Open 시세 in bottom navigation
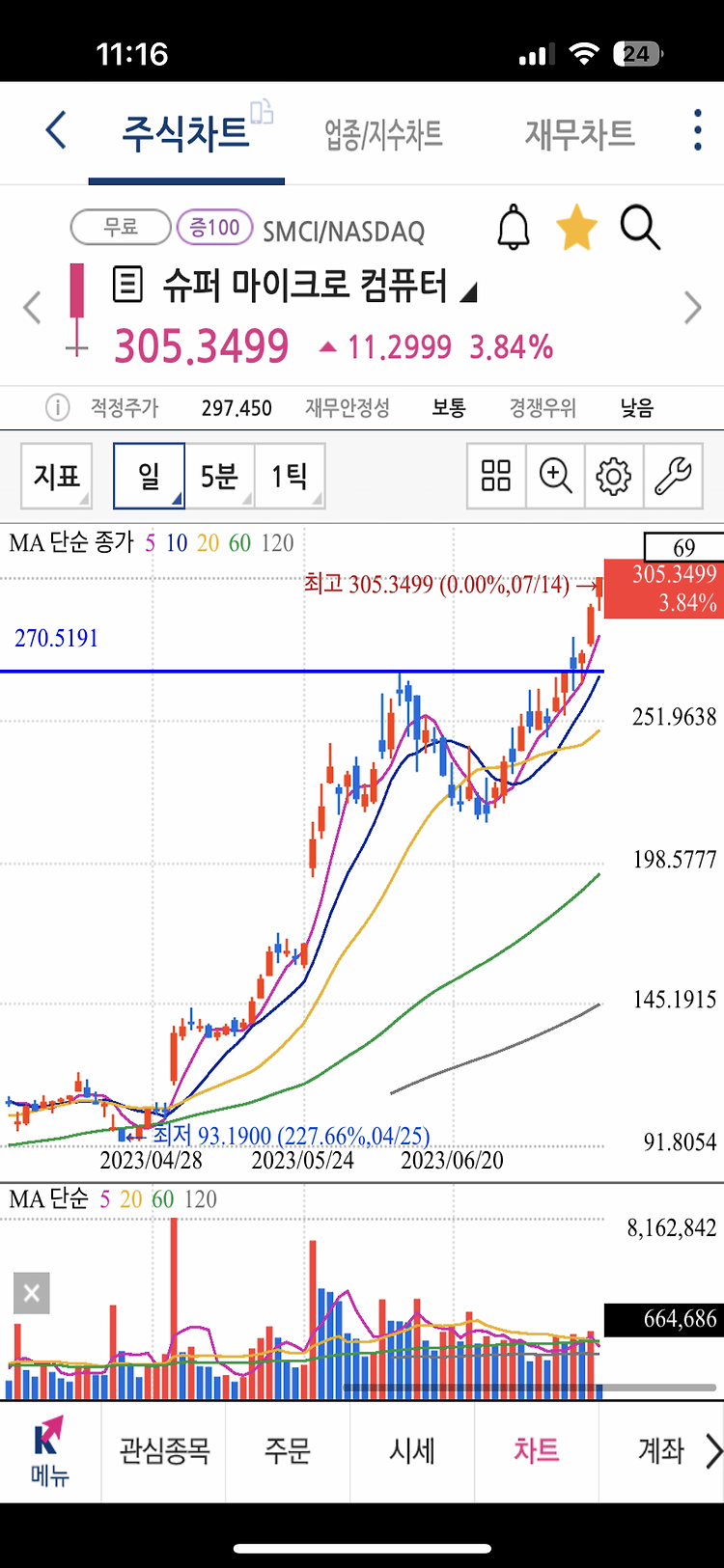Image resolution: width=724 pixels, height=1568 pixels. click(412, 1450)
